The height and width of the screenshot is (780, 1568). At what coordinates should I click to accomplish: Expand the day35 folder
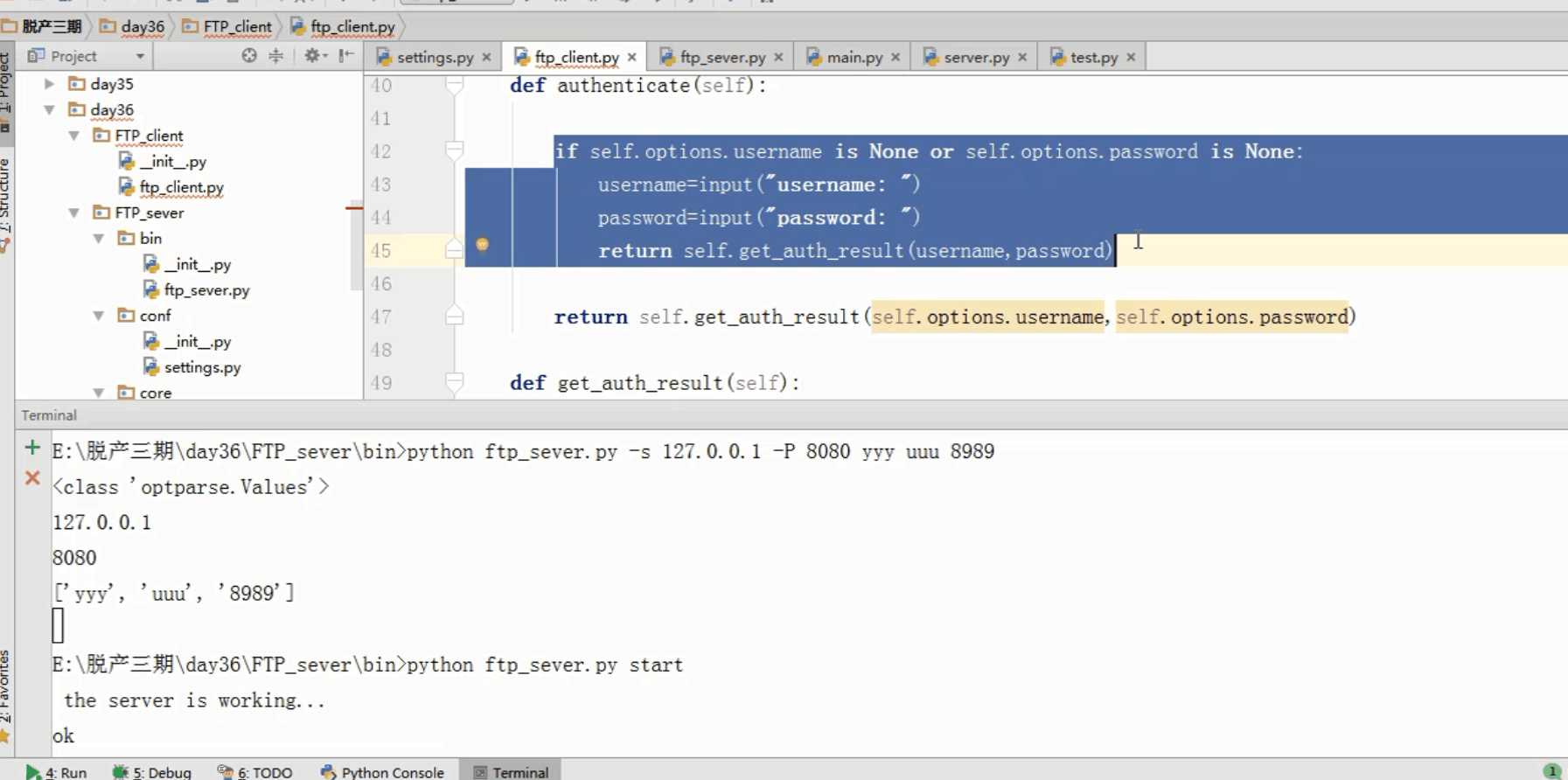pos(50,84)
